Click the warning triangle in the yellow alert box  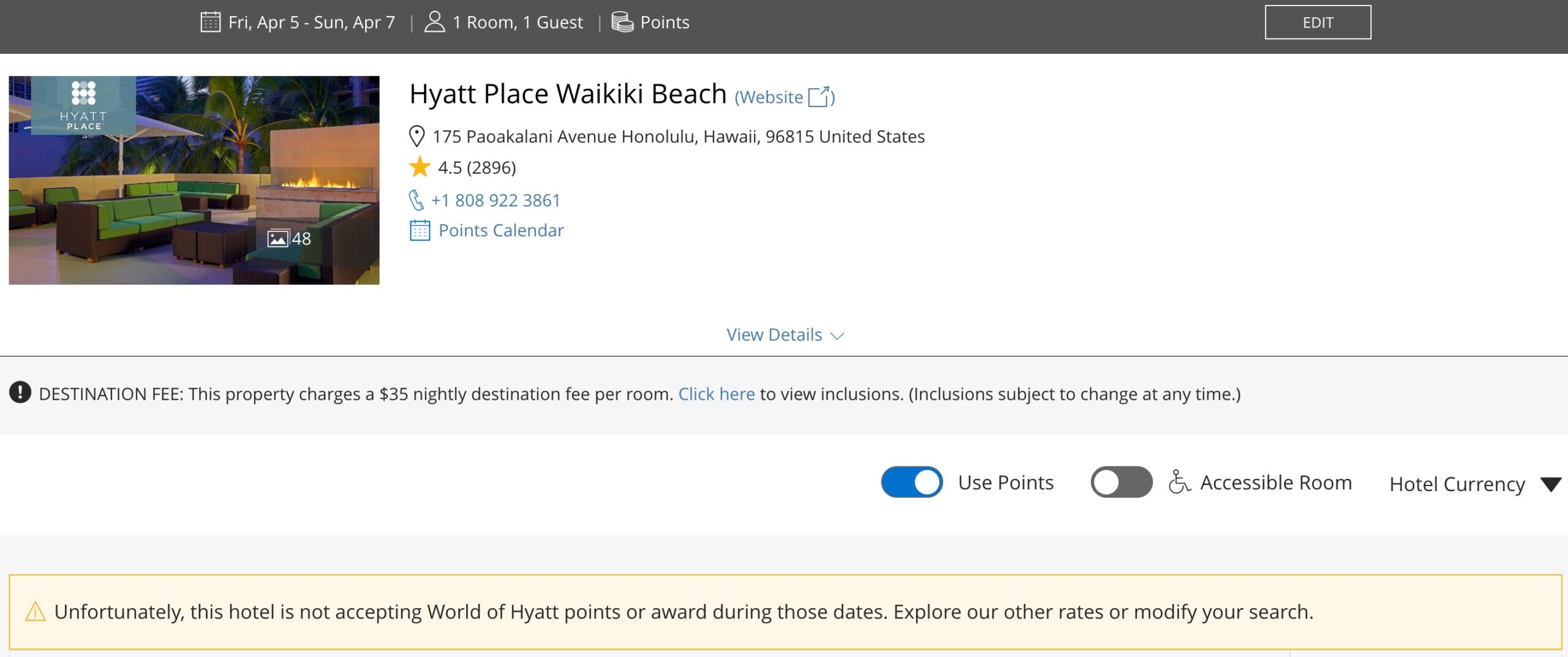[34, 612]
